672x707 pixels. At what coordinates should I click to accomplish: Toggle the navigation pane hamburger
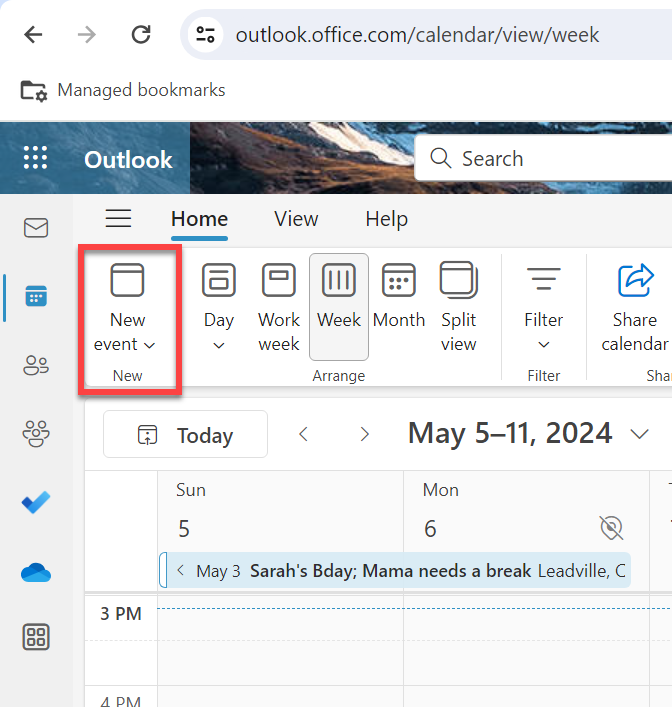[119, 219]
